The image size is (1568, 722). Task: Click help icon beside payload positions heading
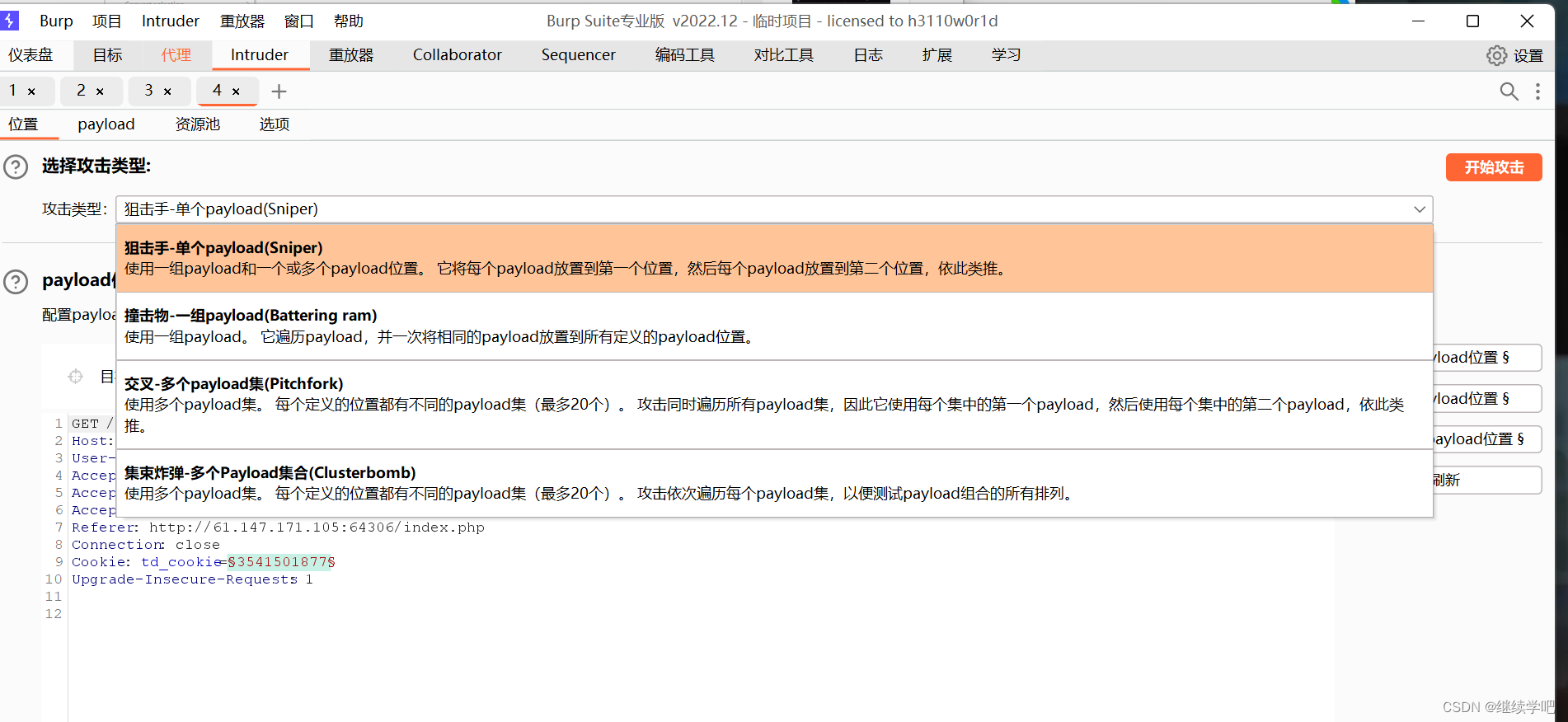(x=16, y=282)
